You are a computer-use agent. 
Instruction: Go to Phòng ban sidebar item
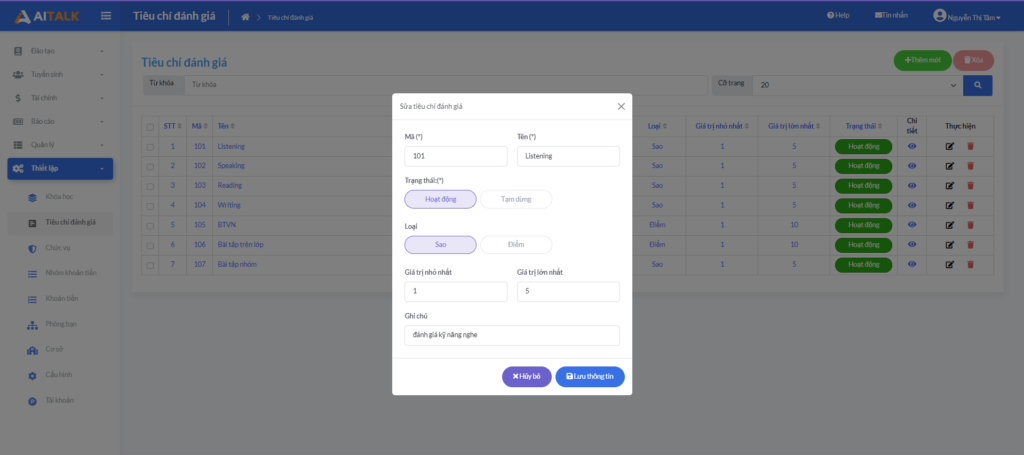pyautogui.click(x=61, y=324)
